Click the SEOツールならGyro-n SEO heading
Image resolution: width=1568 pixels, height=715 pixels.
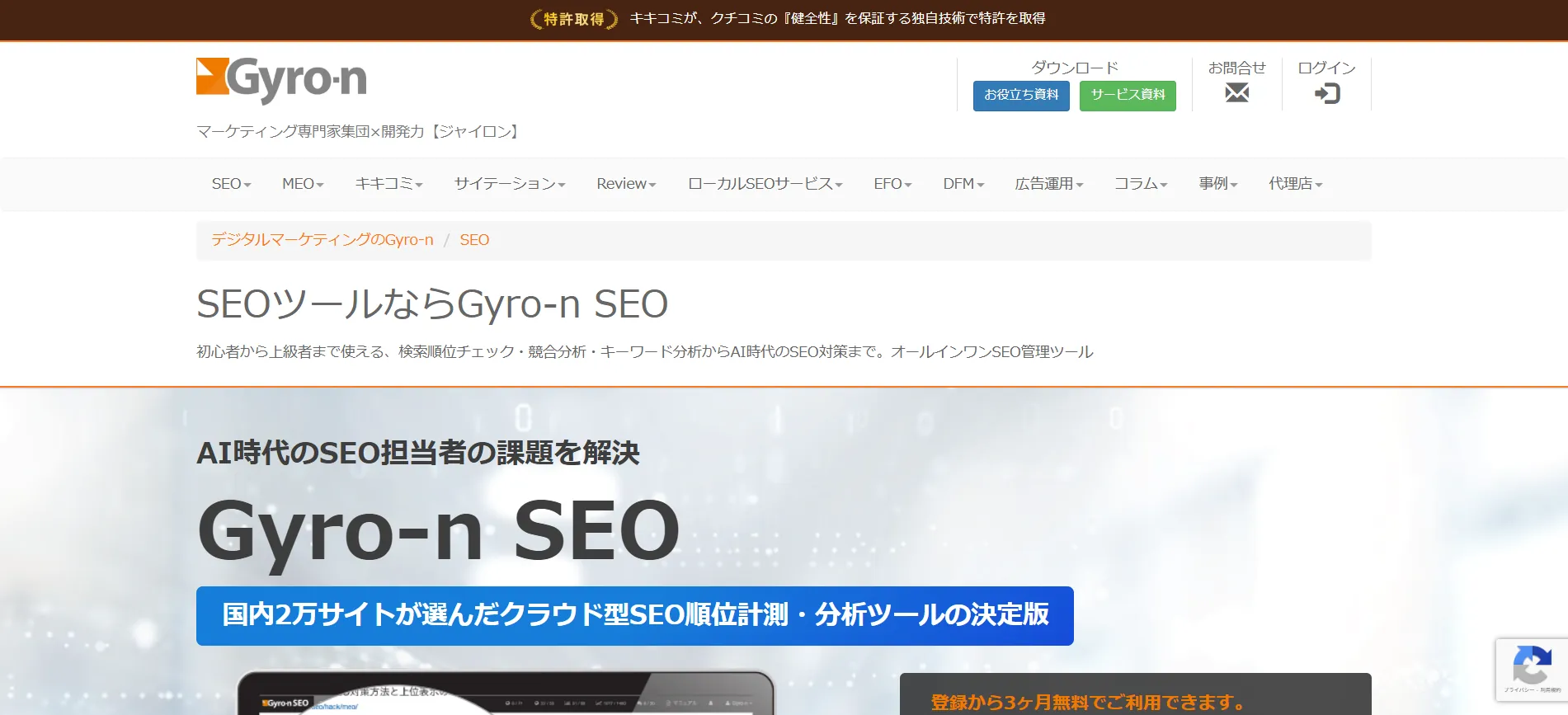point(432,304)
